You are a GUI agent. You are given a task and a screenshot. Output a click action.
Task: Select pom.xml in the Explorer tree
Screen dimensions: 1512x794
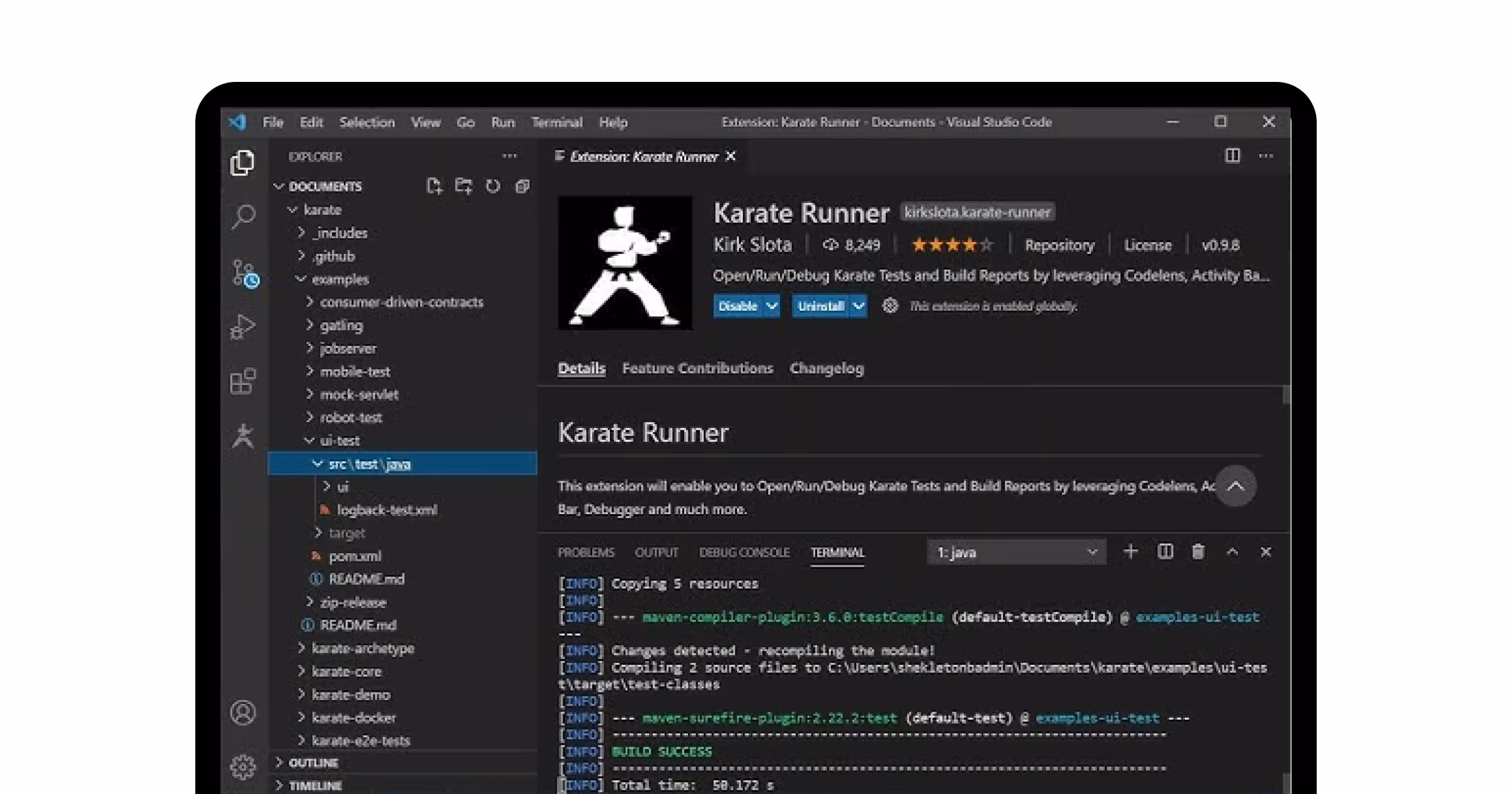click(357, 556)
